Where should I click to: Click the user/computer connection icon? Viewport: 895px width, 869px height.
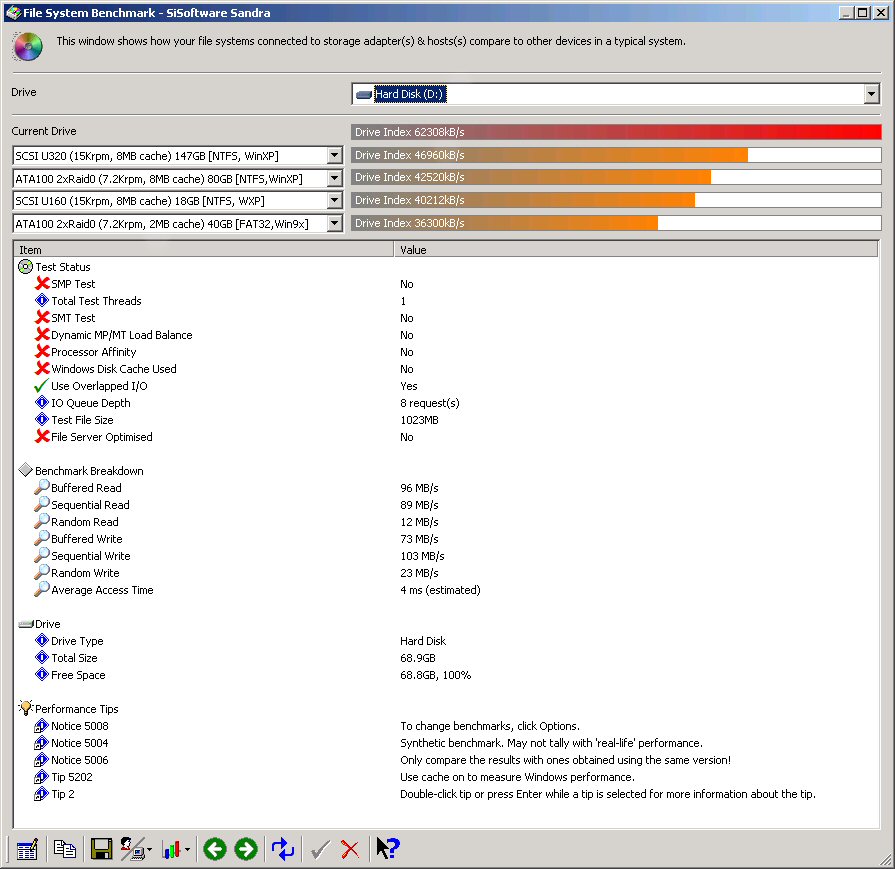[133, 849]
